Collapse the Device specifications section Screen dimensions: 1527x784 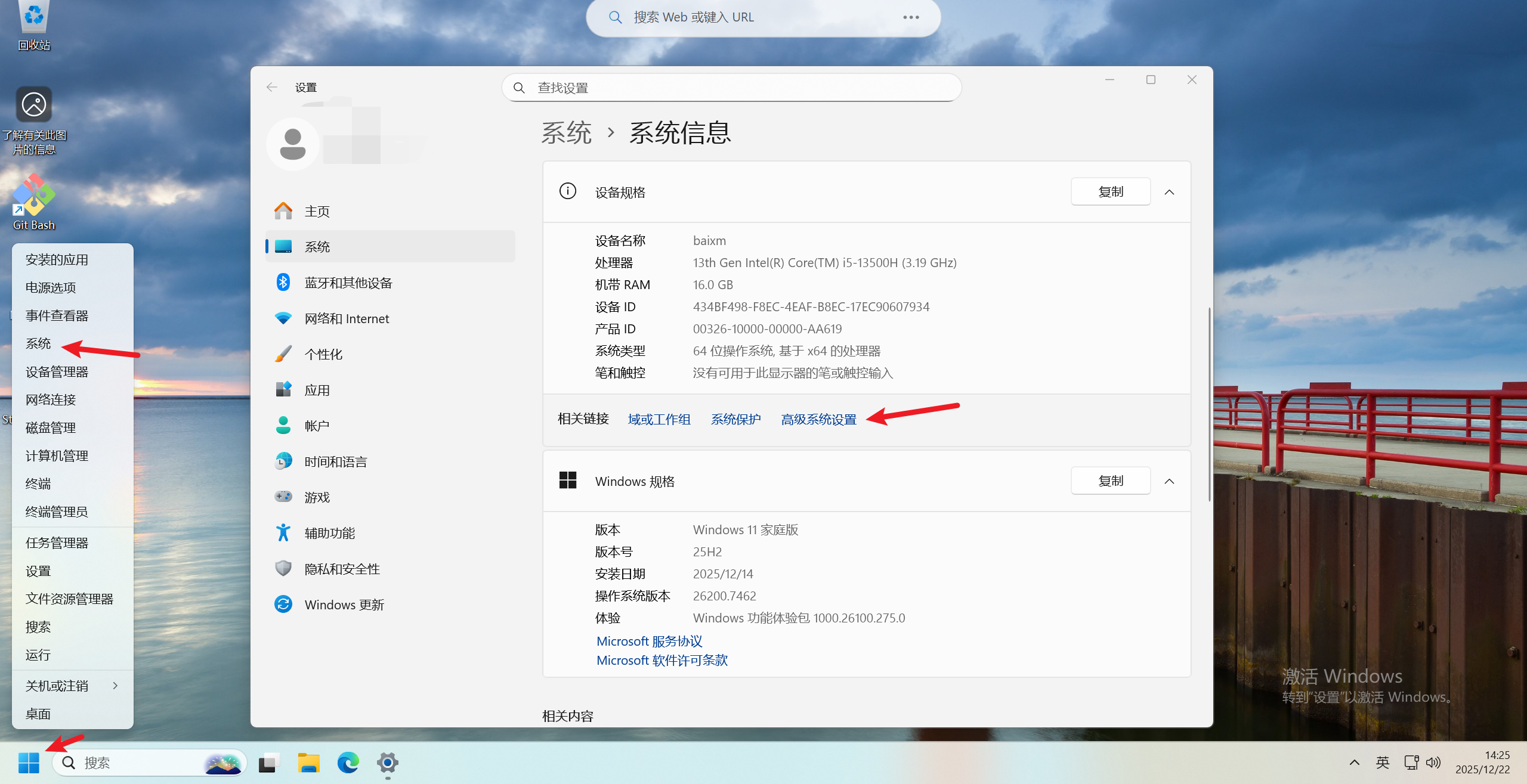tap(1169, 192)
